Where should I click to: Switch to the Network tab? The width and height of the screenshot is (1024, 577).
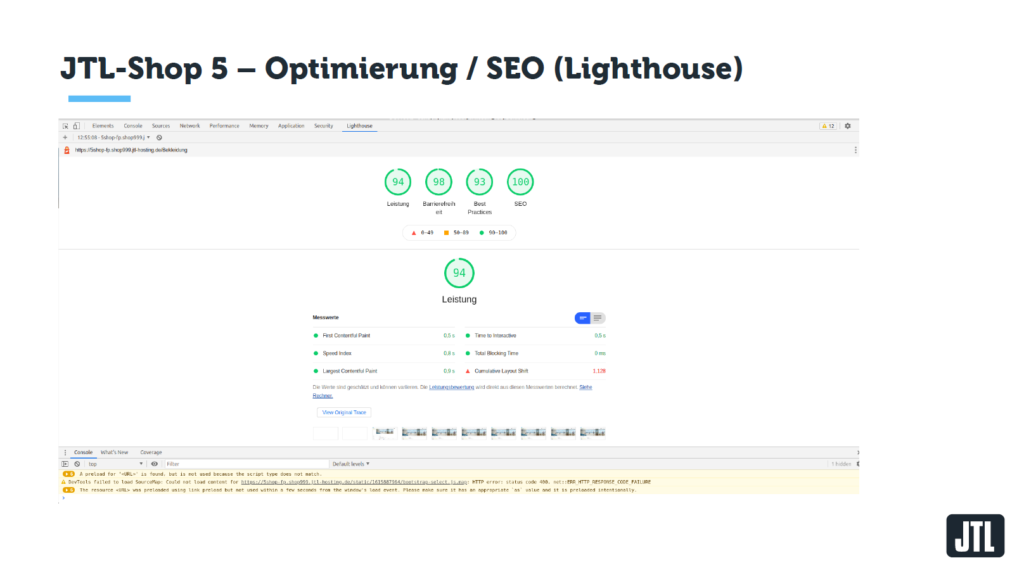click(190, 126)
